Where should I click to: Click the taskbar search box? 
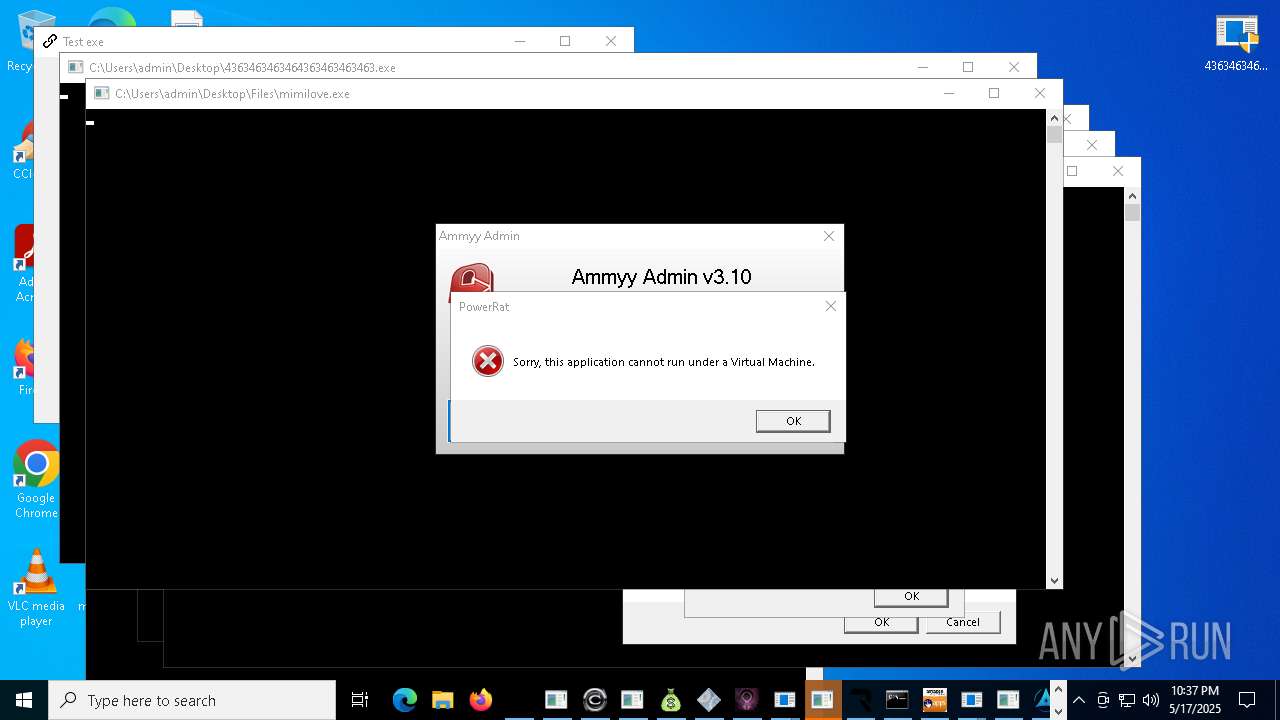[x=192, y=700]
